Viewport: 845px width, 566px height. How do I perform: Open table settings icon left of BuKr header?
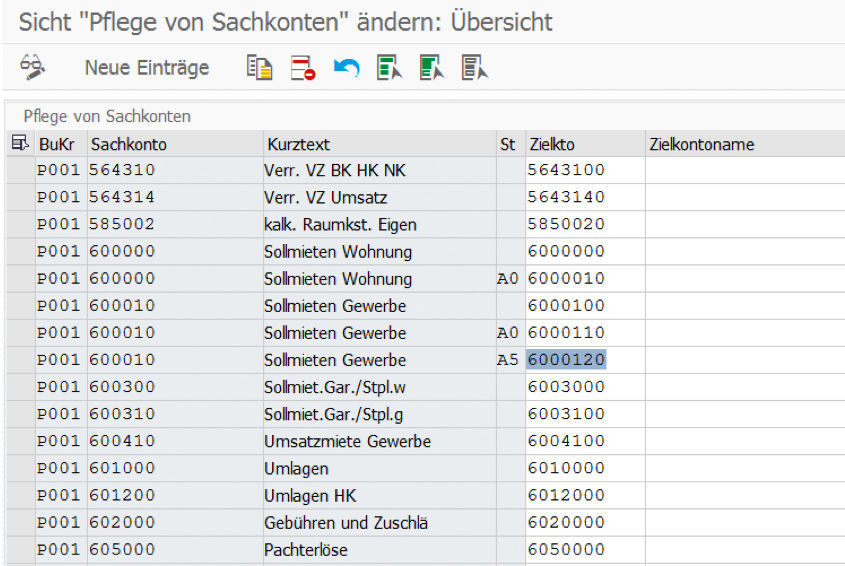coord(19,144)
